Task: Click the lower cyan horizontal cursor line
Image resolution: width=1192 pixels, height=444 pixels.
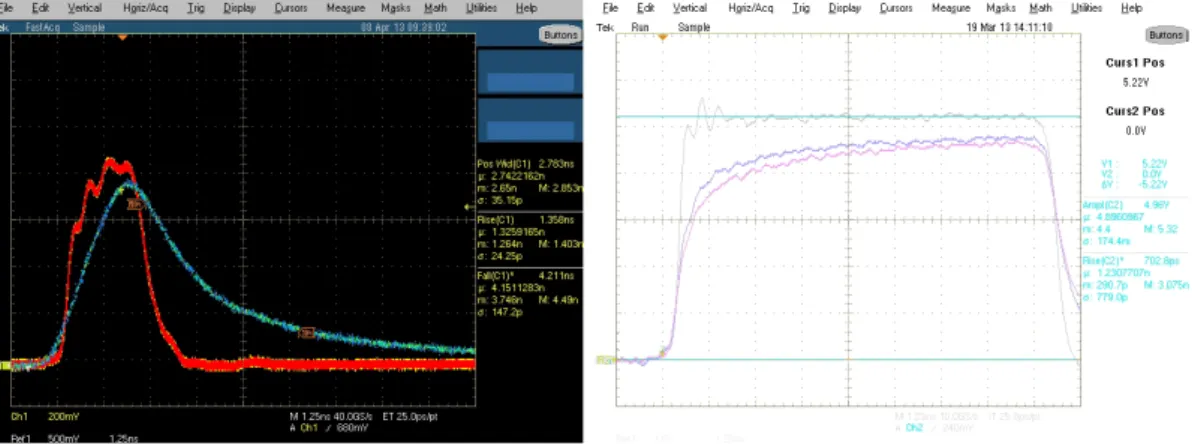Action: point(848,359)
